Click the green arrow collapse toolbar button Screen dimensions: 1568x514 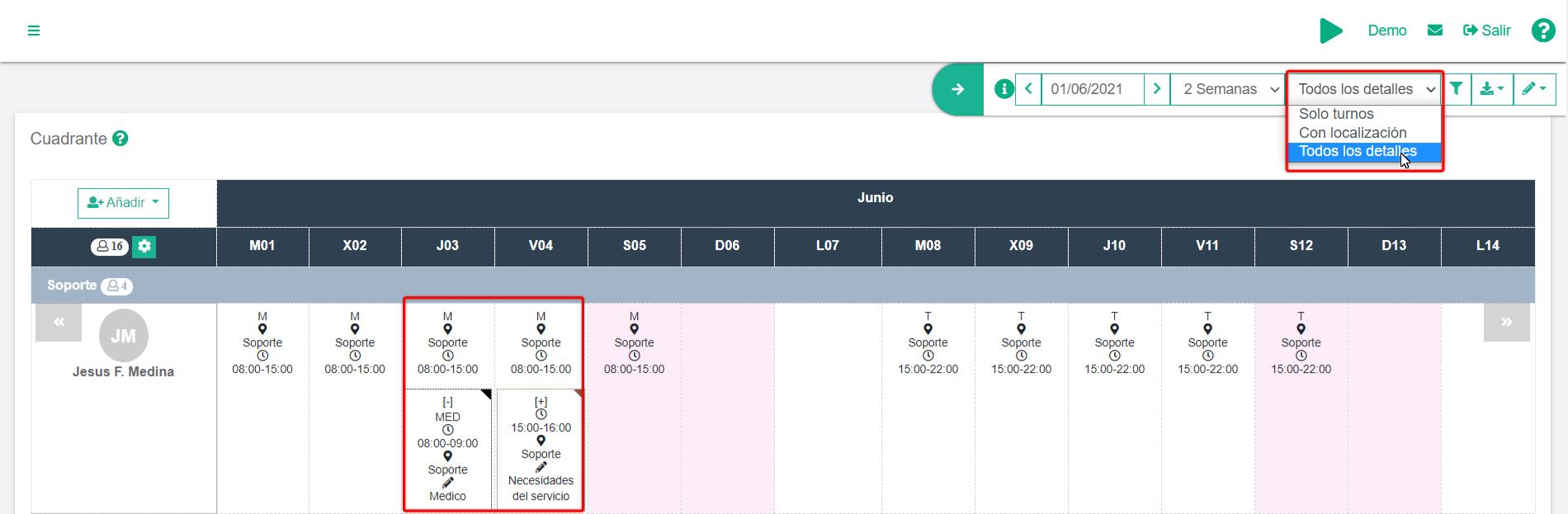pos(957,89)
